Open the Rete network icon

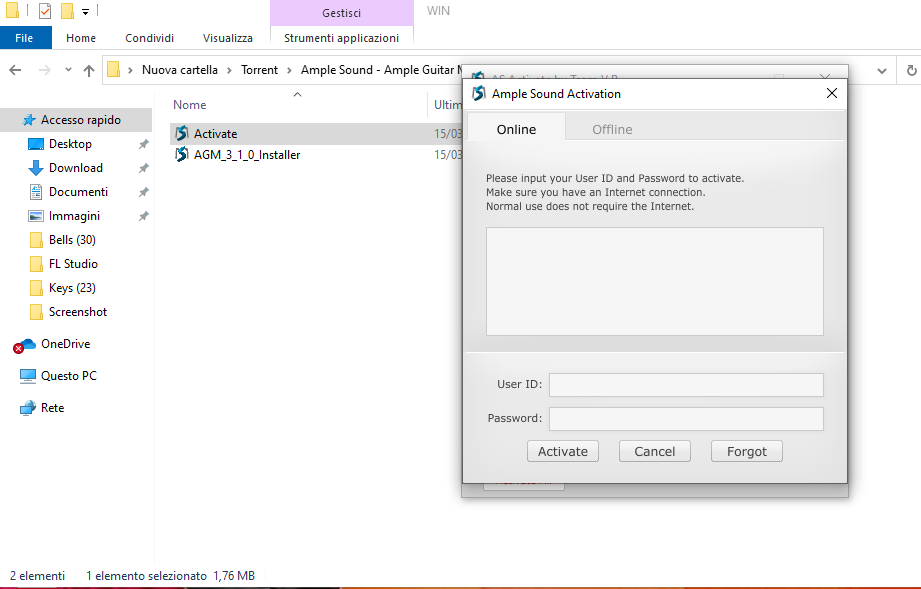pos(28,408)
